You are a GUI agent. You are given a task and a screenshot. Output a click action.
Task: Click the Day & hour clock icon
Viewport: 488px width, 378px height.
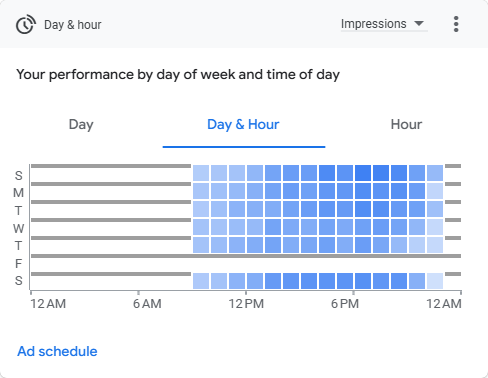(x=26, y=24)
